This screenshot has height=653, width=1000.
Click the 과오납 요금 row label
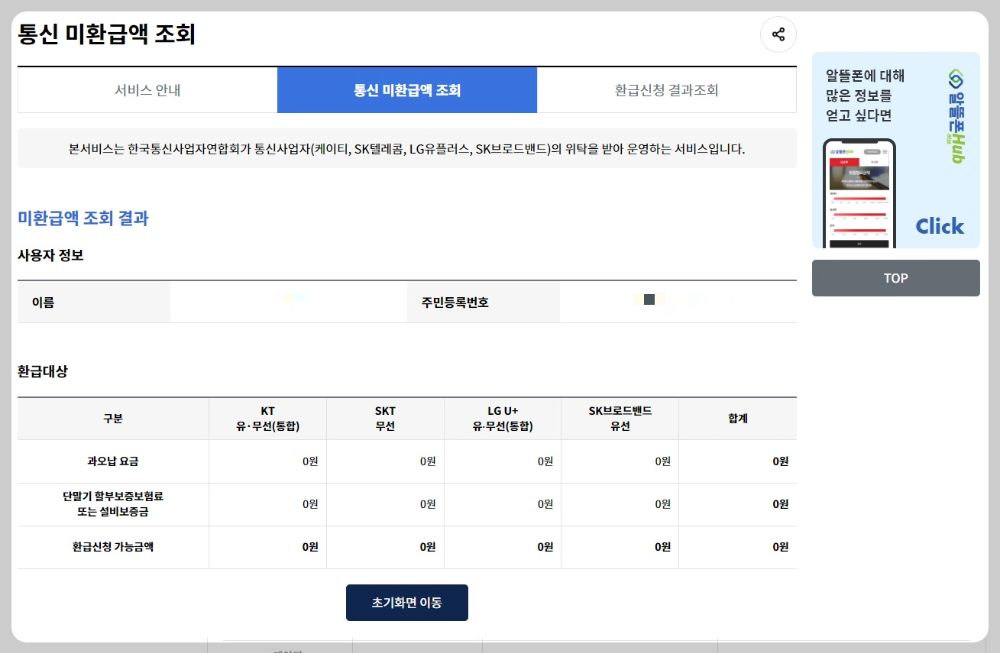coord(111,462)
